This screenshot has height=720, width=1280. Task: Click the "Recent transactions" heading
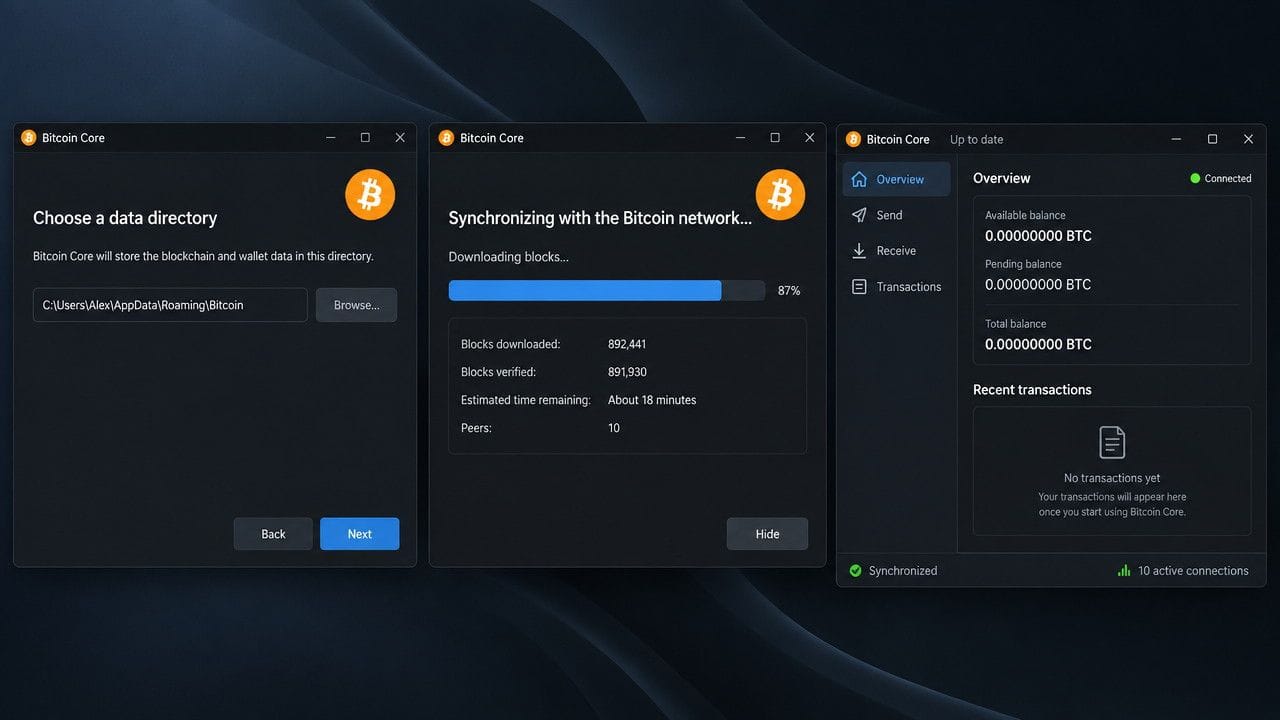[1032, 390]
